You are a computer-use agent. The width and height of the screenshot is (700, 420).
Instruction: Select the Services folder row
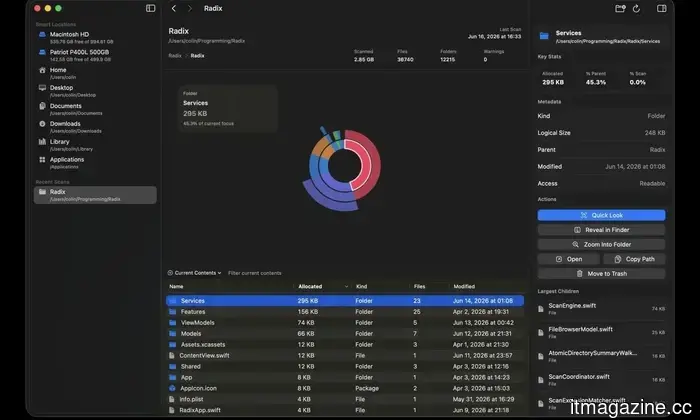pos(345,301)
